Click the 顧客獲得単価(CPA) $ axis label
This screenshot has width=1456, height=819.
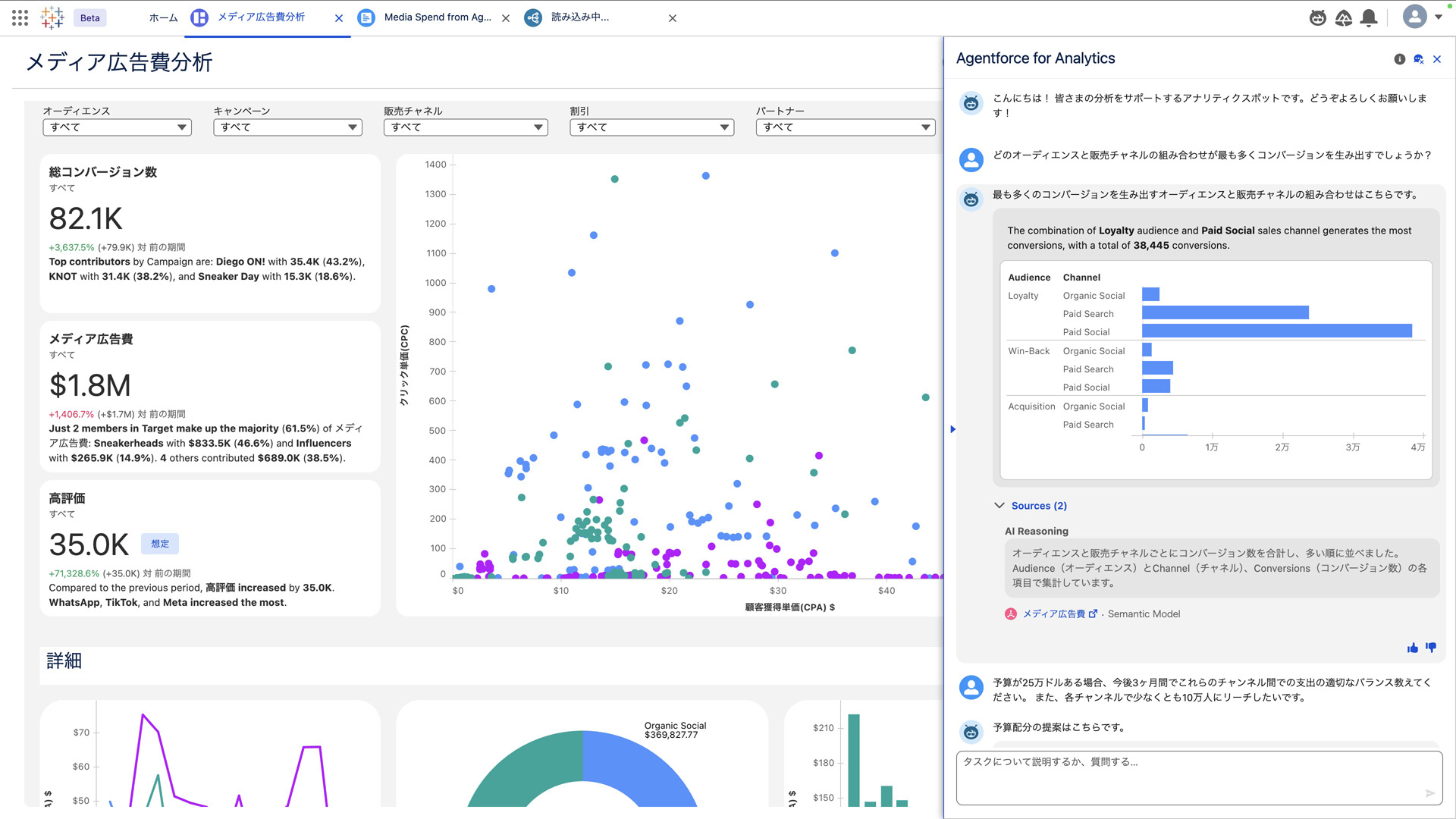789,607
